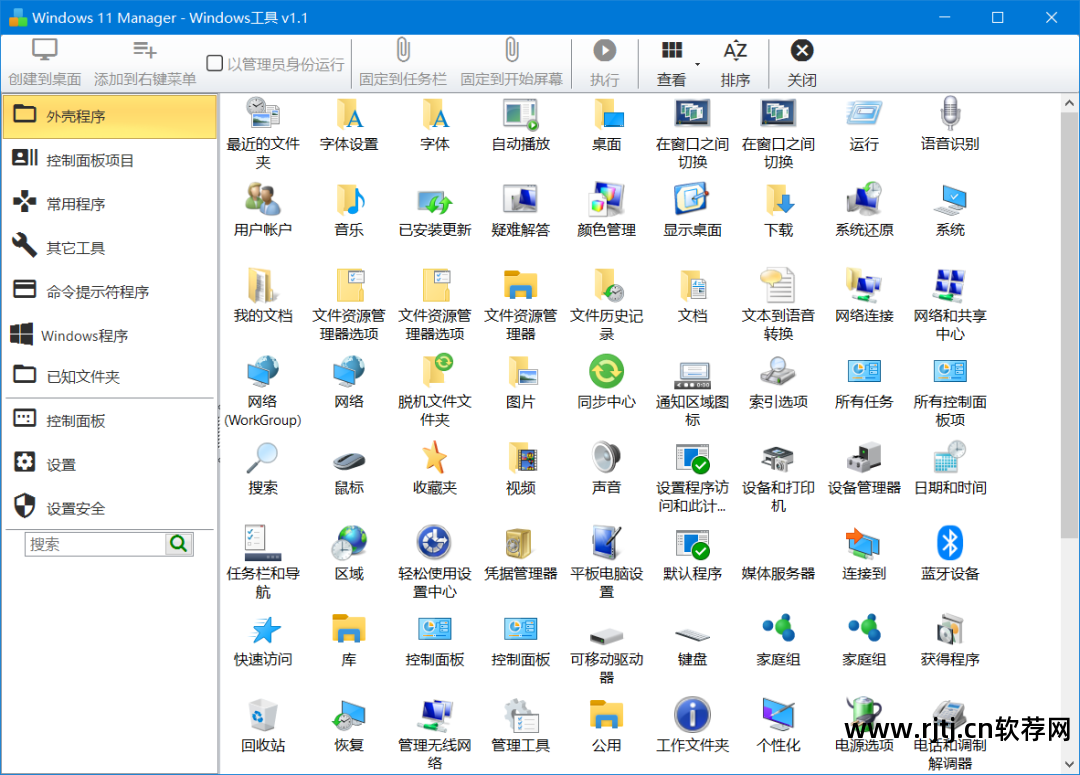The width and height of the screenshot is (1080, 775).
Task: Open the 系统还原 system restore icon
Action: point(862,207)
